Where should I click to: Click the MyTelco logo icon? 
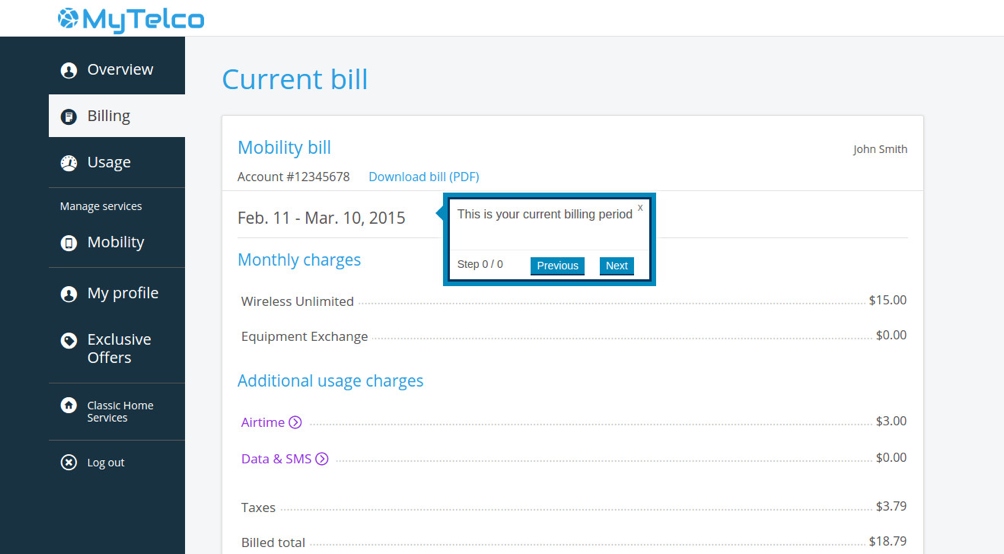68,18
